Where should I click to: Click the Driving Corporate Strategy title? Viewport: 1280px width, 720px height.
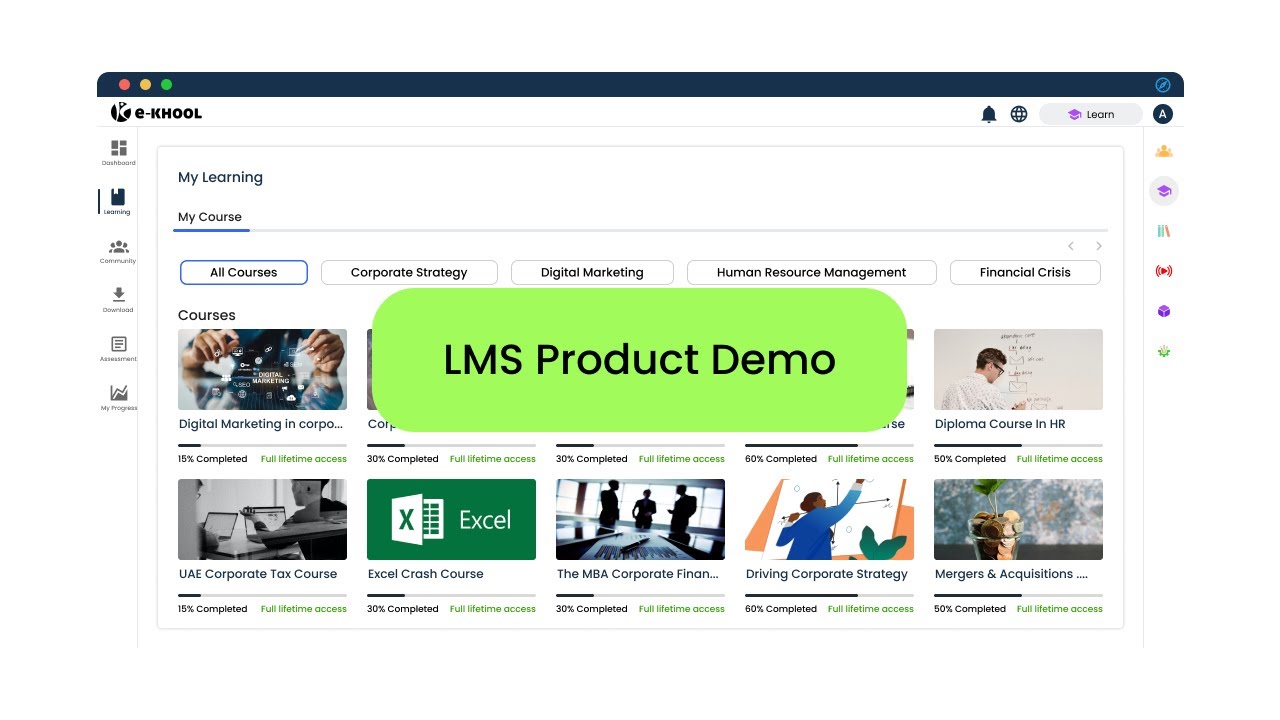pyautogui.click(x=827, y=574)
